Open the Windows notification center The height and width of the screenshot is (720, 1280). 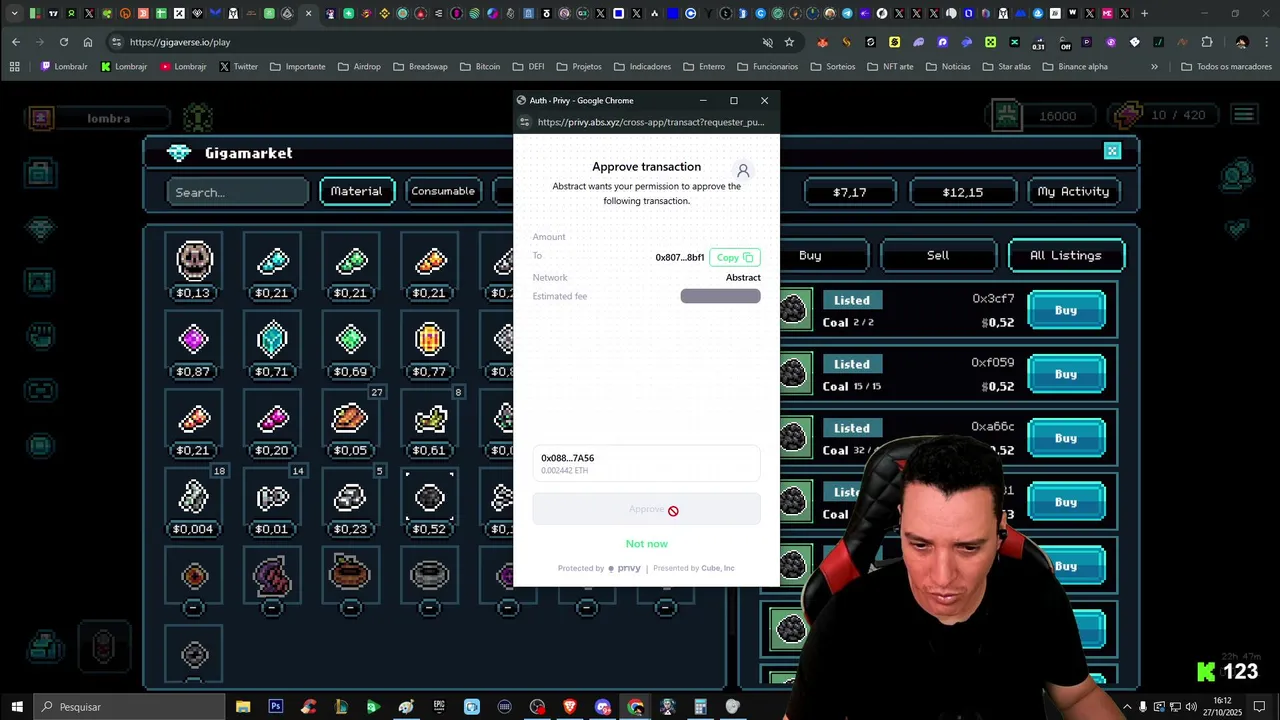point(1260,707)
